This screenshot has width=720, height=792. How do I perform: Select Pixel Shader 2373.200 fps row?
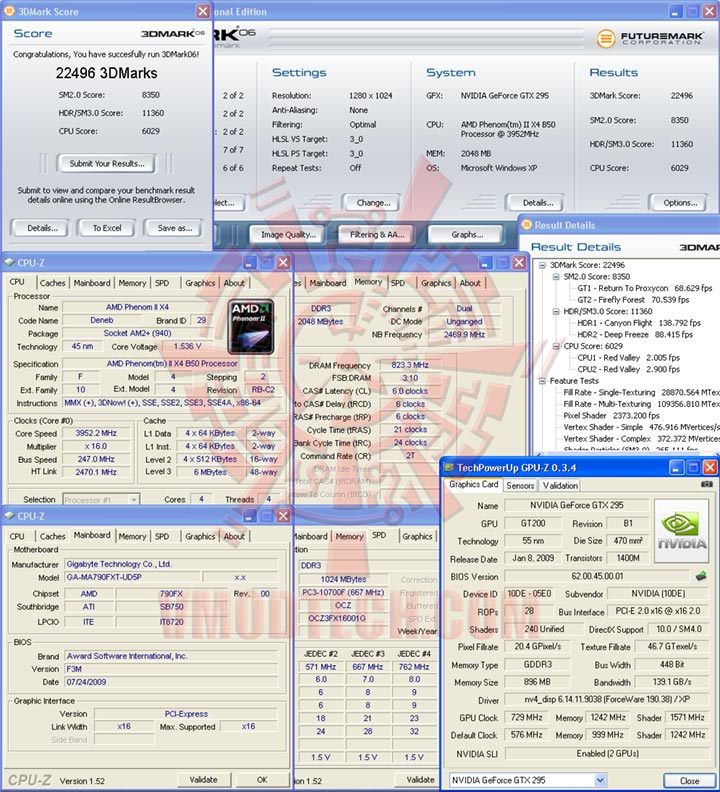click(611, 416)
